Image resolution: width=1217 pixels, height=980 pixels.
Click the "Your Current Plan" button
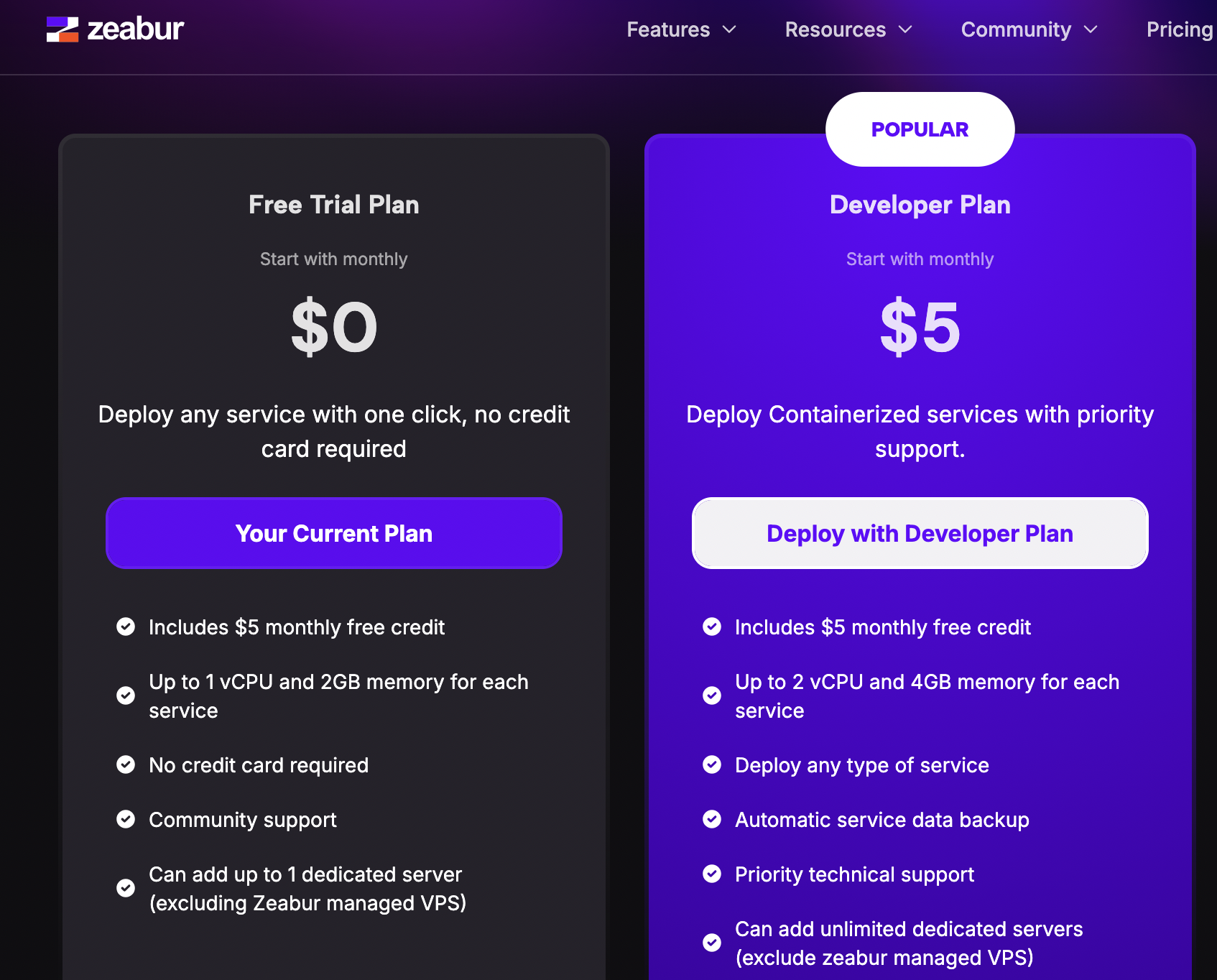[333, 533]
